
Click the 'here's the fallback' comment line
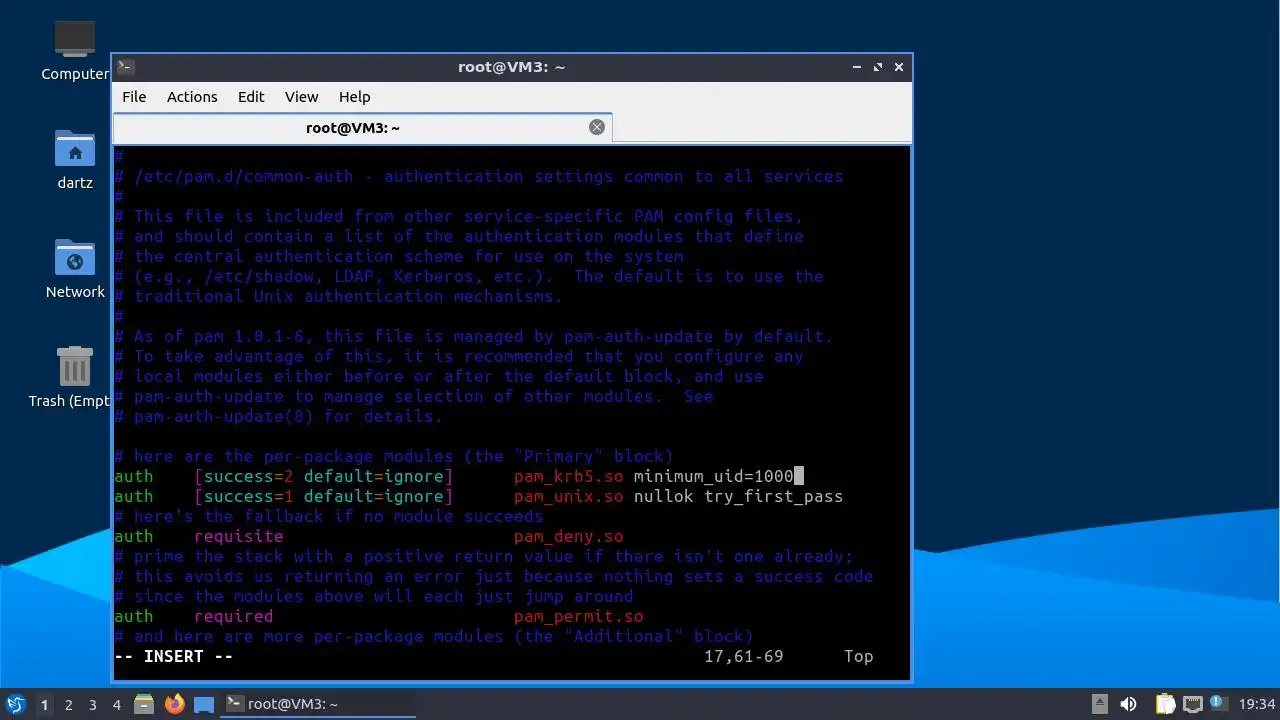(329, 516)
